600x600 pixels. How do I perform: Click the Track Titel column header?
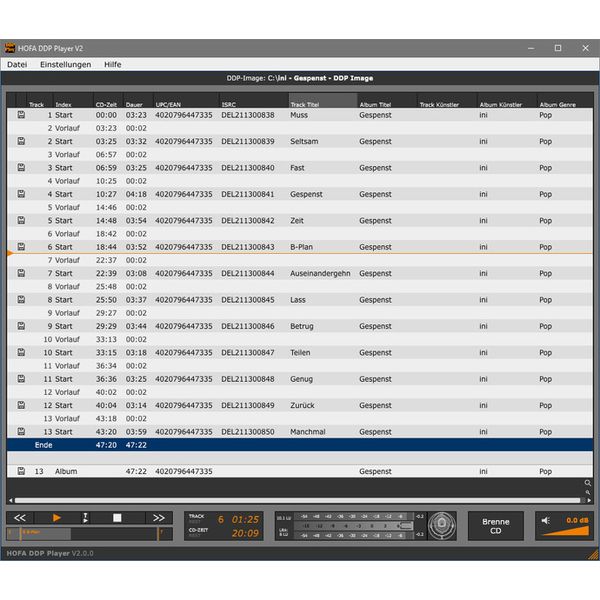pyautogui.click(x=323, y=101)
